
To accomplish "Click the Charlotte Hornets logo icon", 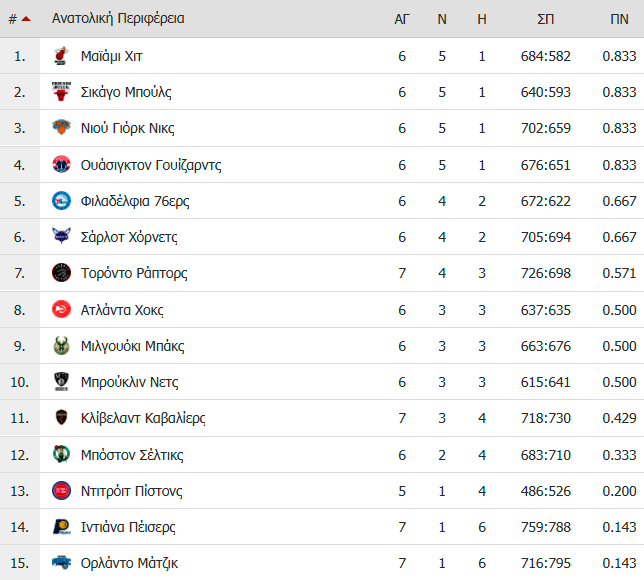I will (x=61, y=237).
